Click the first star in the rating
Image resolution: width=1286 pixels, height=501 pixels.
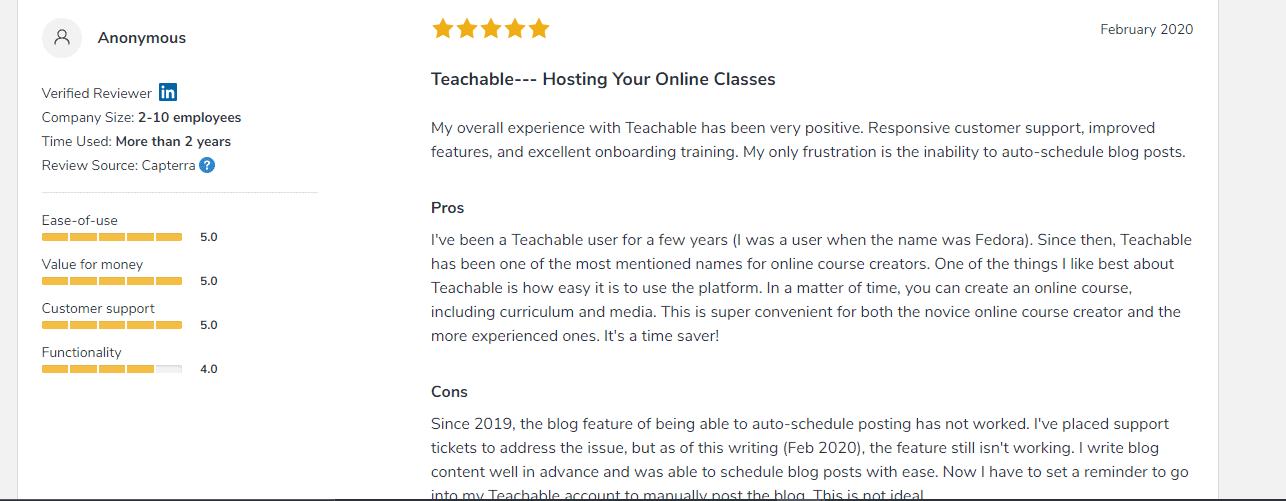click(442, 29)
